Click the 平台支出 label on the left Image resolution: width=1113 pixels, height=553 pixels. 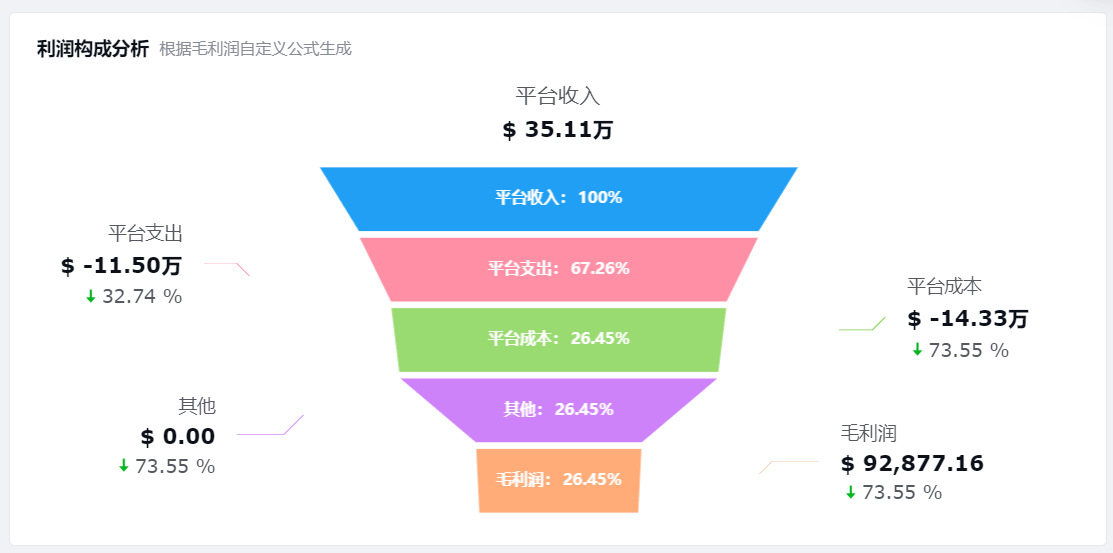point(146,234)
